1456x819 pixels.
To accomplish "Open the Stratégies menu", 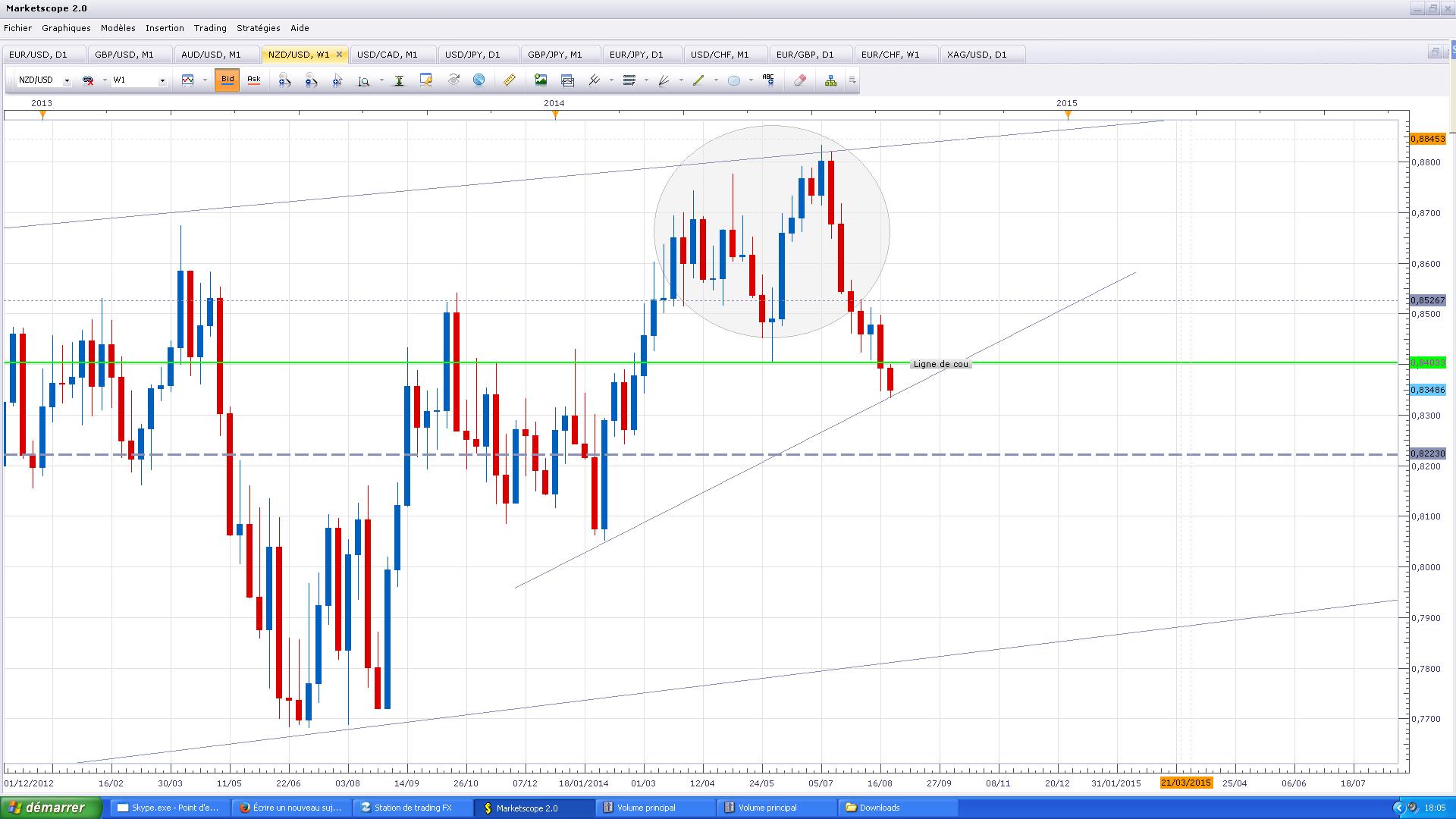I will tap(258, 28).
